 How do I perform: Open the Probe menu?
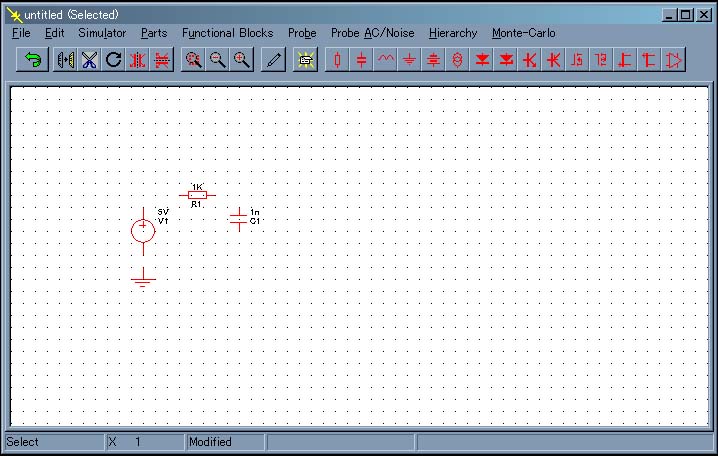302,33
